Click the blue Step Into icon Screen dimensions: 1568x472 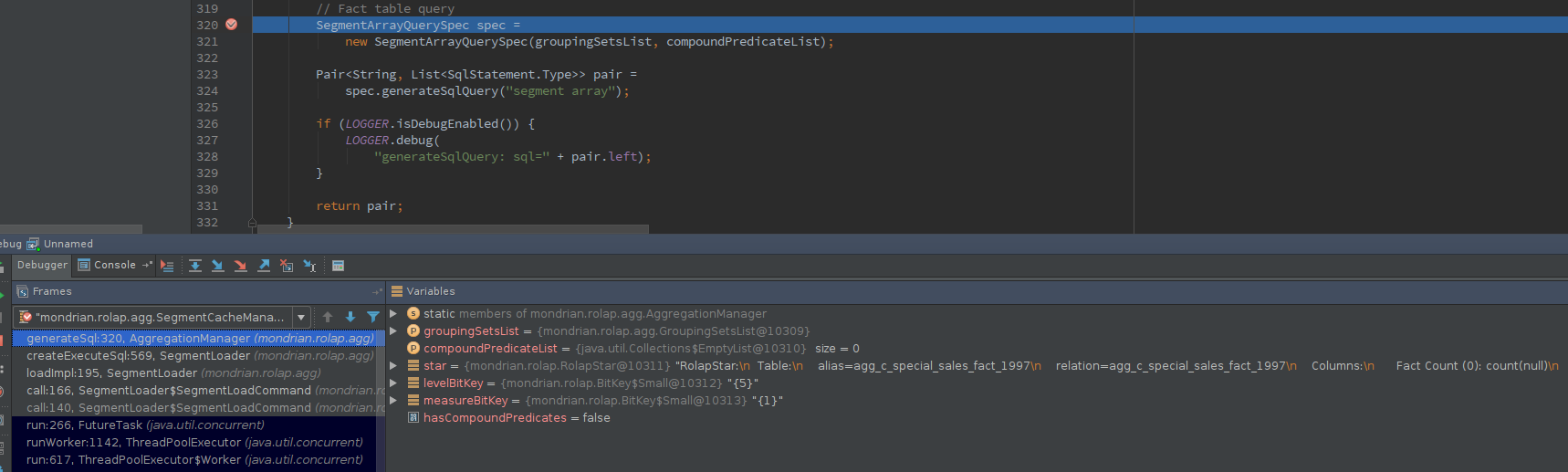click(x=218, y=266)
